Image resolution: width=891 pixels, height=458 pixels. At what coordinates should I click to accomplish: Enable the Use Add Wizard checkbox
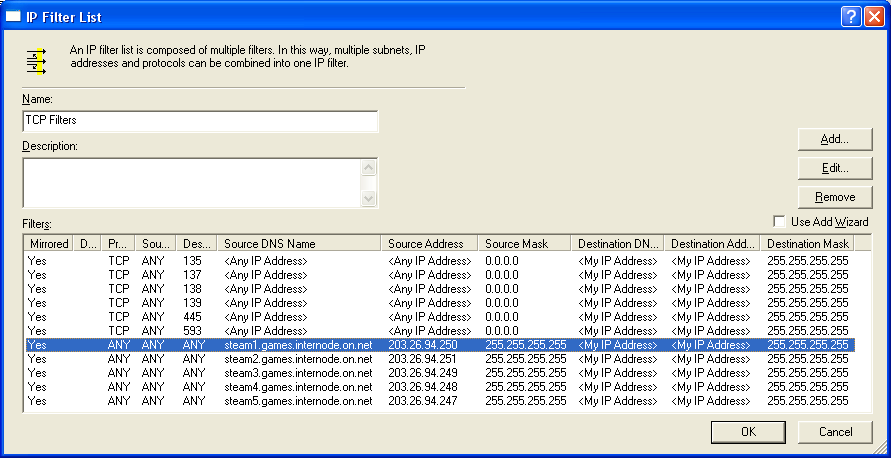[780, 222]
